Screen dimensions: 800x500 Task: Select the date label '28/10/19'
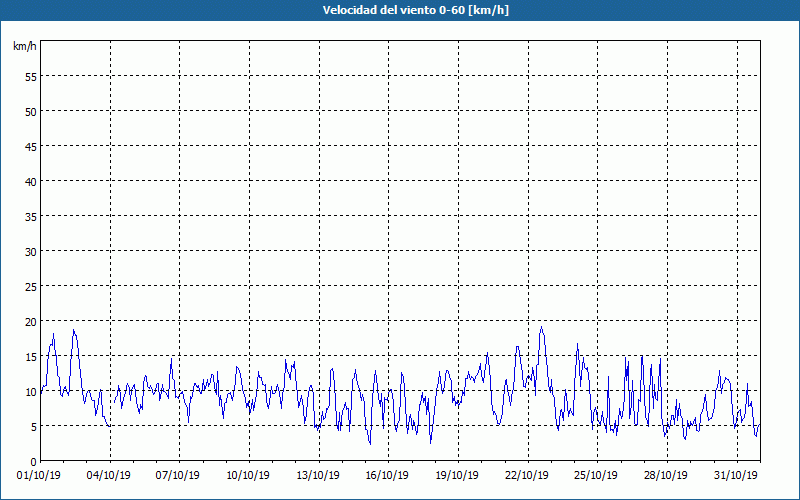pos(666,476)
